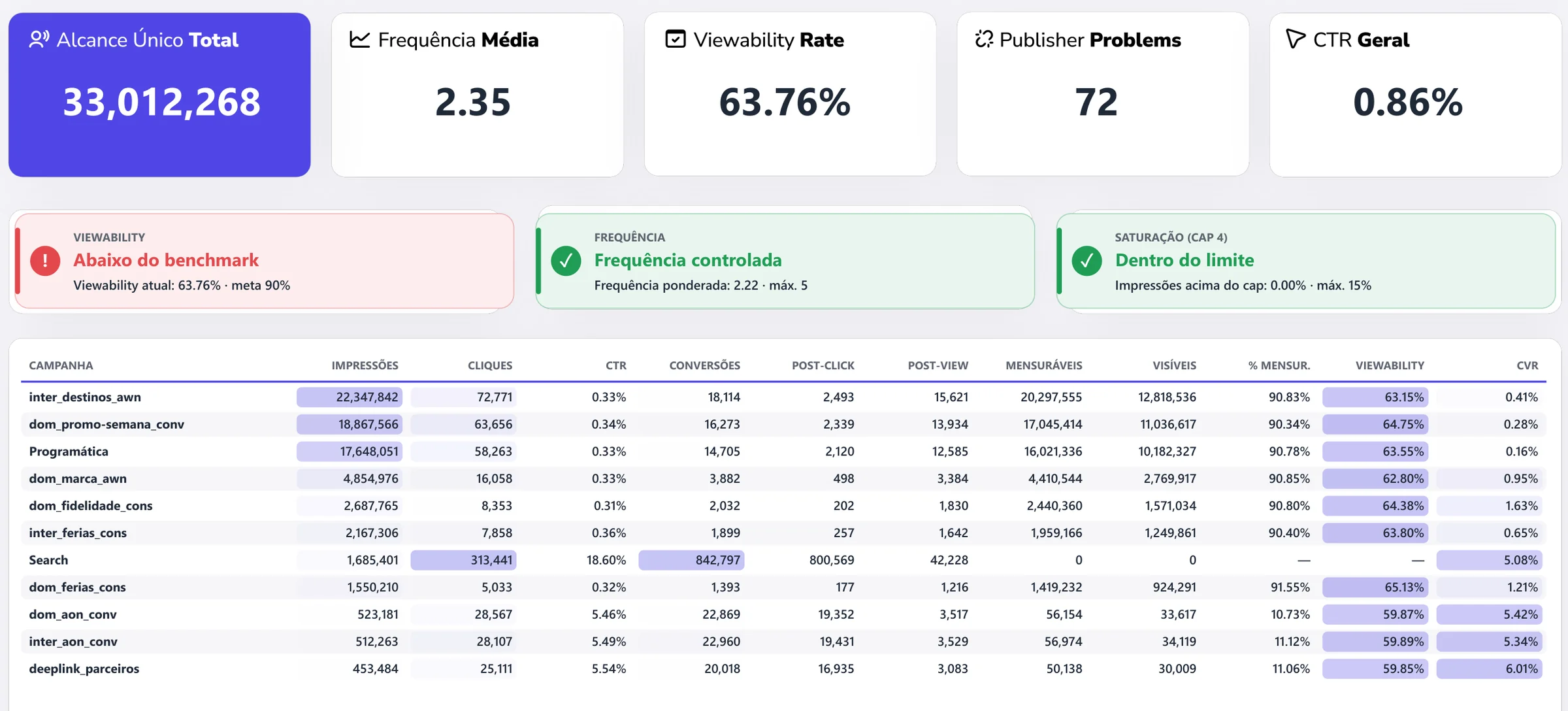Click the 22,347,842 impressions cell
Image resolution: width=1568 pixels, height=711 pixels.
point(350,397)
